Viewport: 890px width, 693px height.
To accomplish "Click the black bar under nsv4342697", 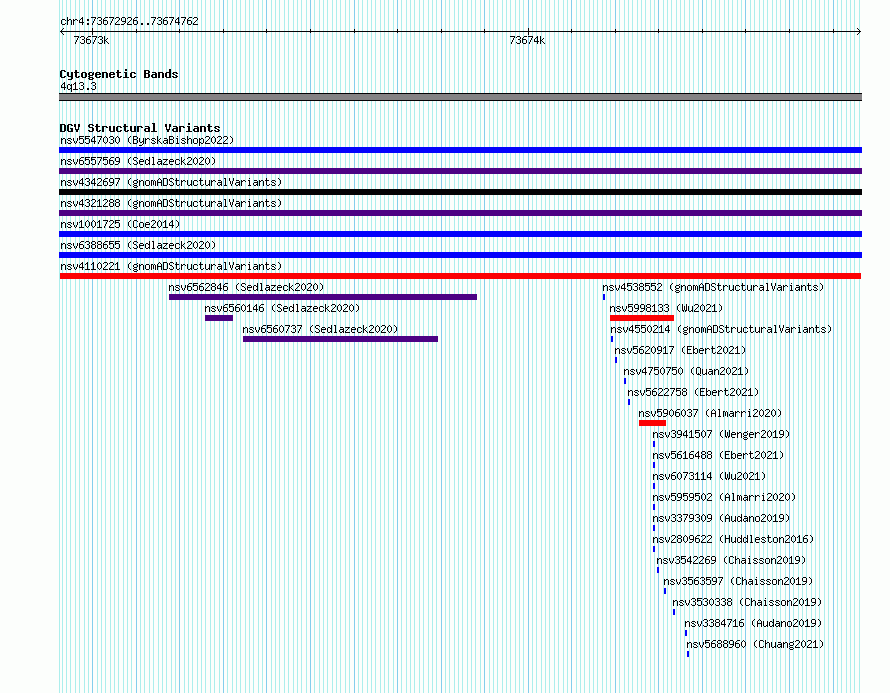I will [460, 192].
